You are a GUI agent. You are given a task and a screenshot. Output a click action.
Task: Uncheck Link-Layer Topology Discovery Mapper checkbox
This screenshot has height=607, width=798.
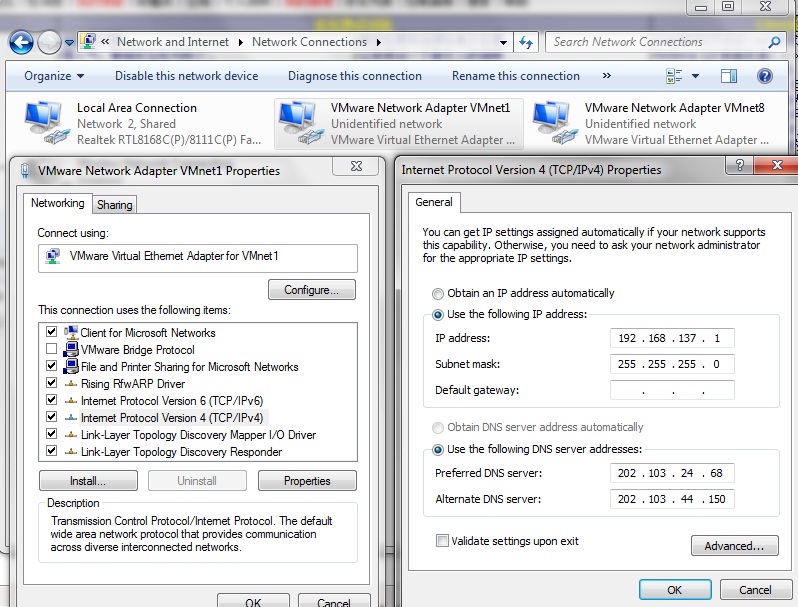click(51, 434)
